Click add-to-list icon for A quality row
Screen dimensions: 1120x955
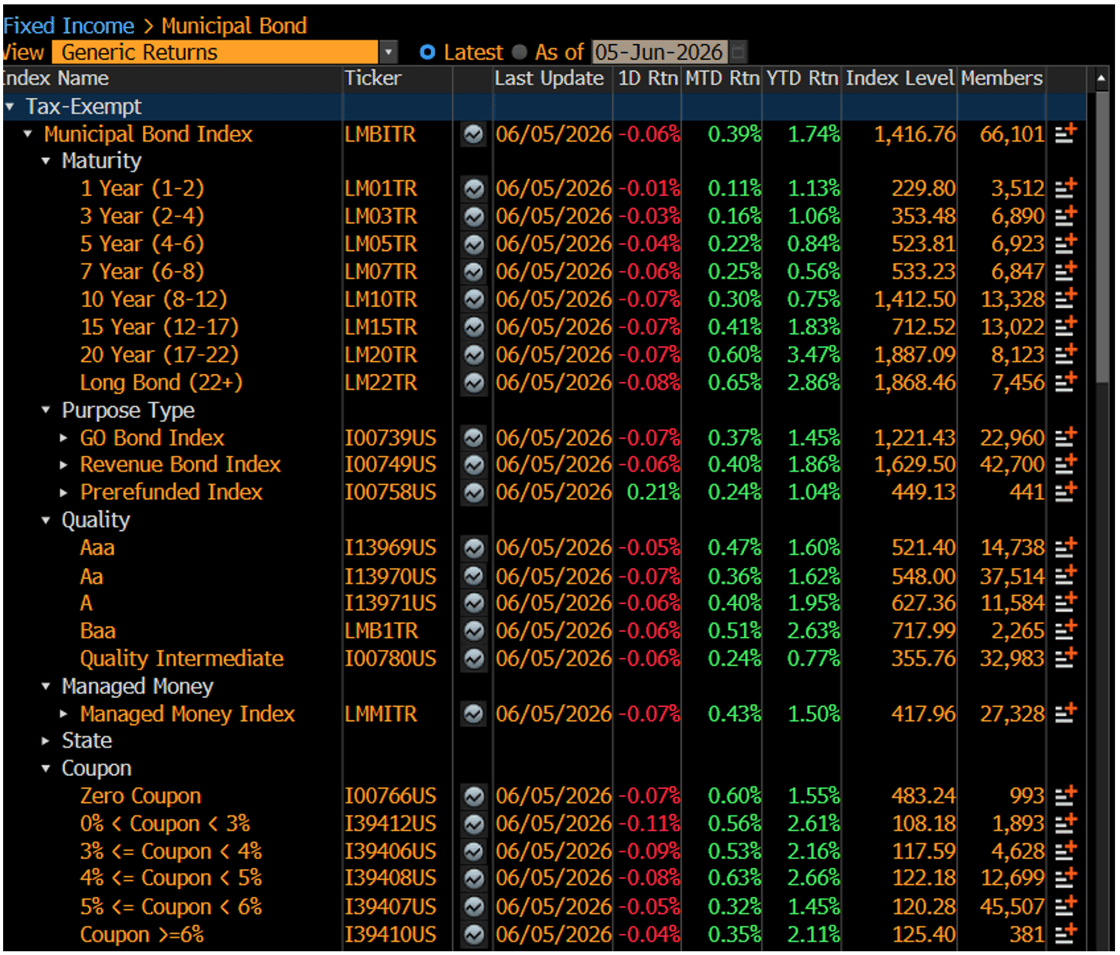[1066, 603]
